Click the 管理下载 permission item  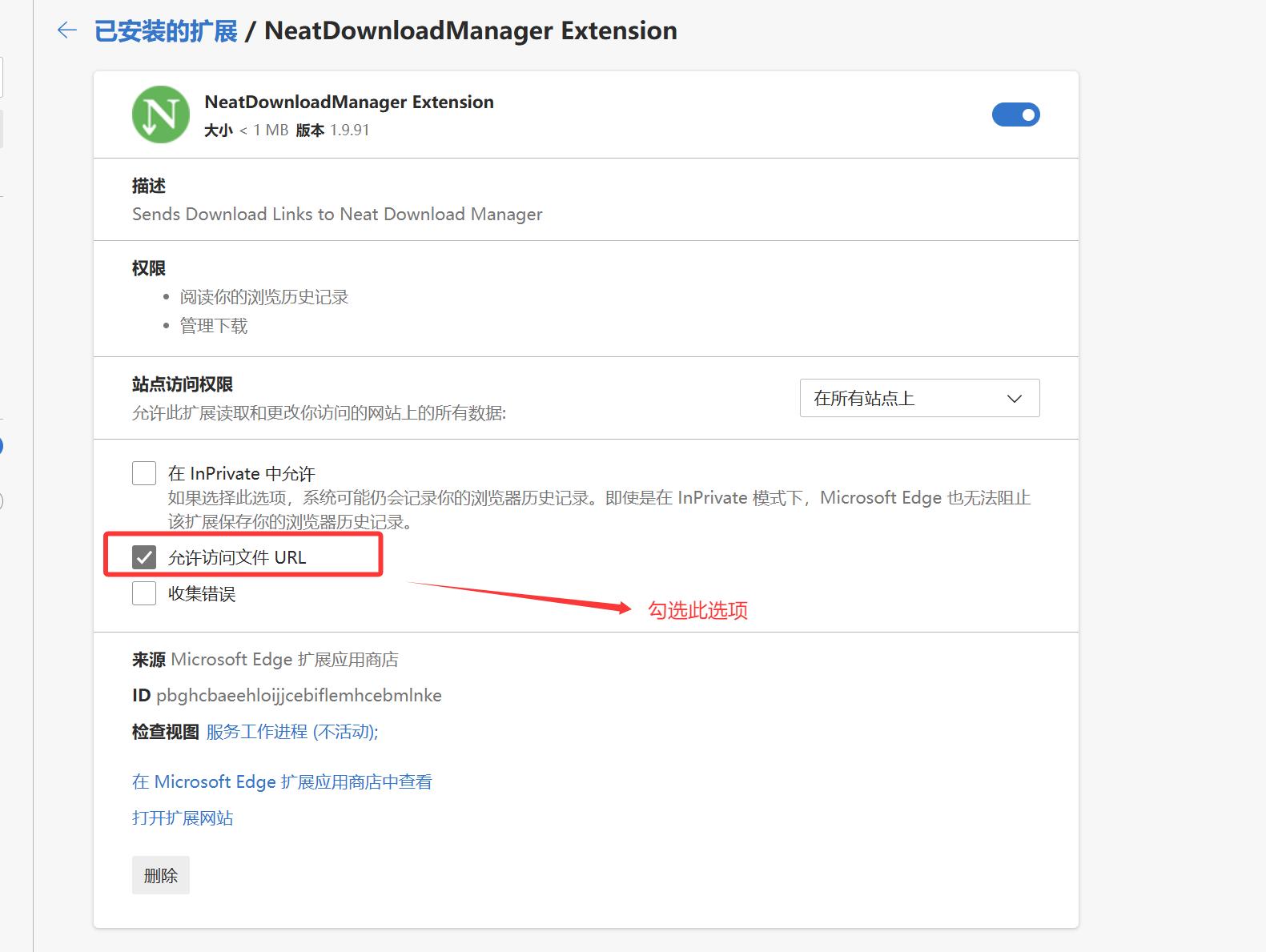click(214, 326)
